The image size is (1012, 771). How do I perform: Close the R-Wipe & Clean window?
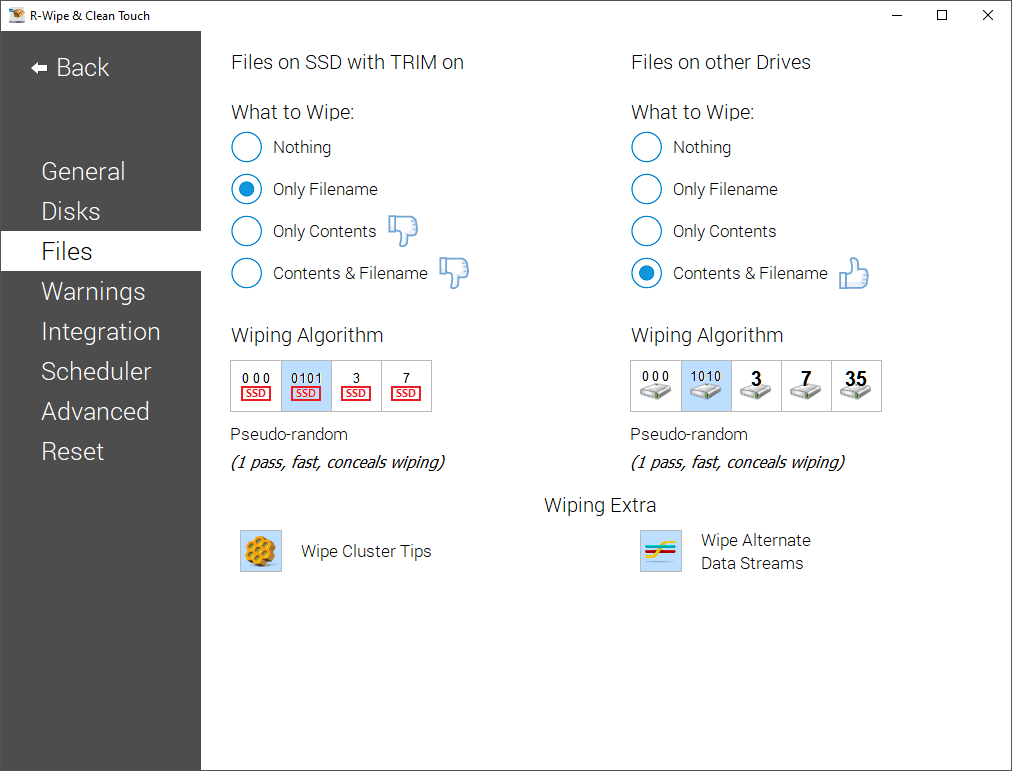(x=988, y=15)
